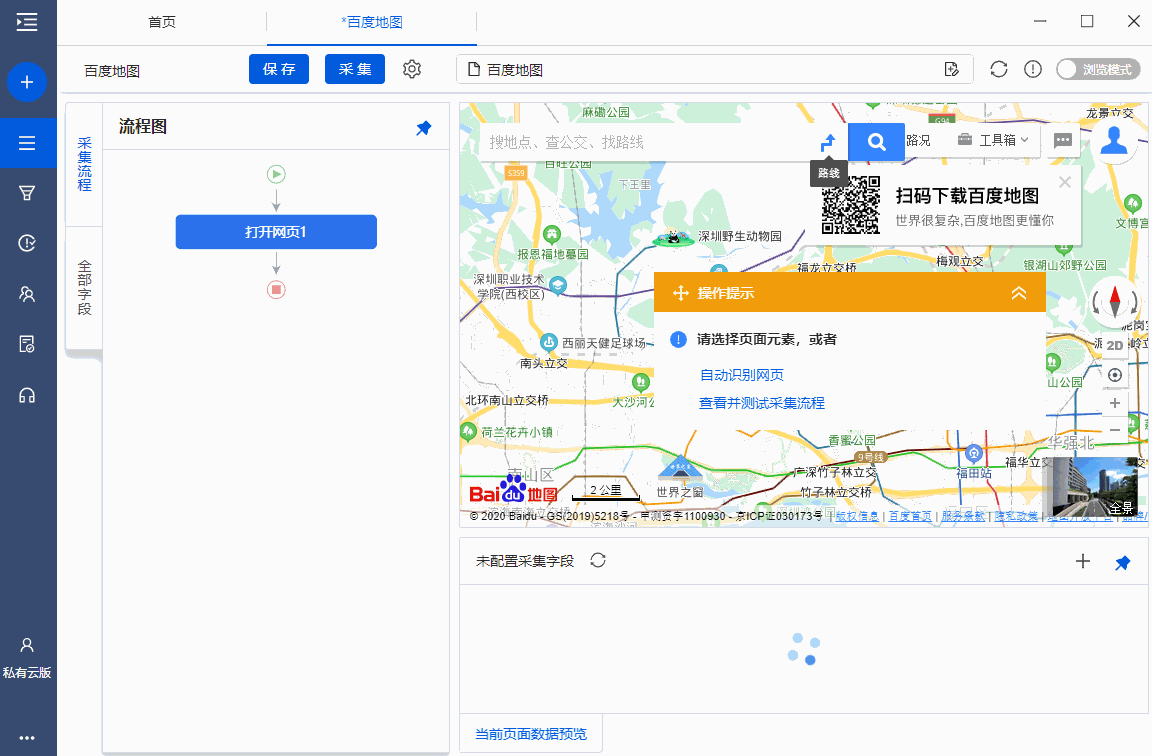Screen dimensions: 1152x756
Task: Switch to the 首页 tab
Action: (162, 22)
